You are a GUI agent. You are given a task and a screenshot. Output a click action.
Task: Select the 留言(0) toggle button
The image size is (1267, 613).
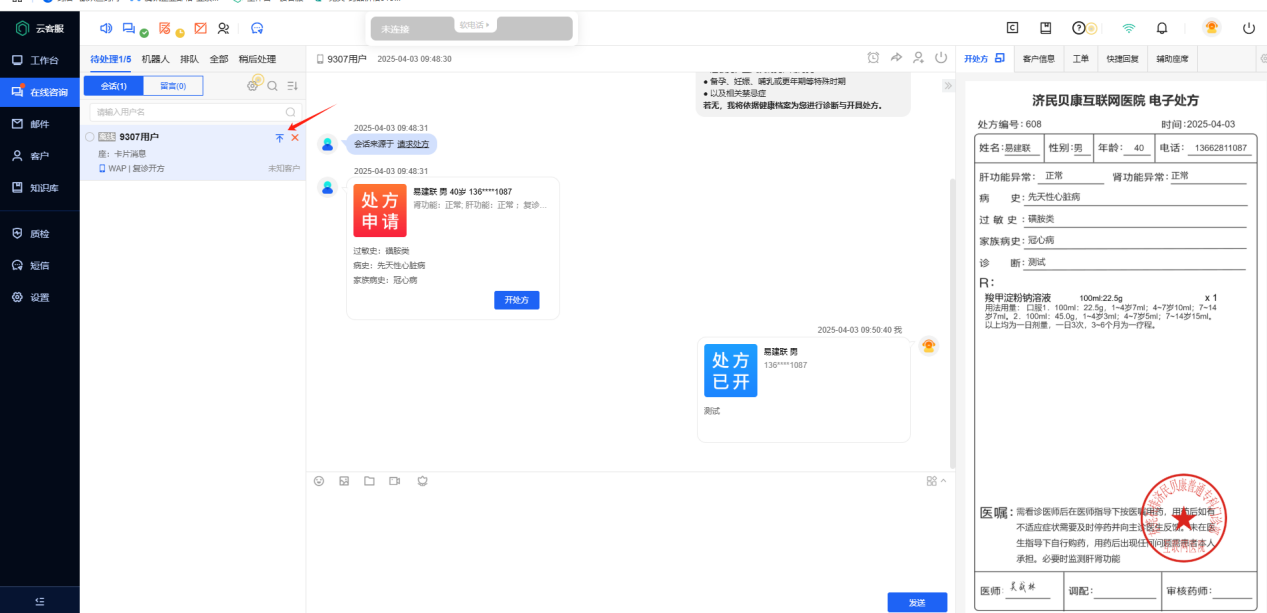click(173, 86)
